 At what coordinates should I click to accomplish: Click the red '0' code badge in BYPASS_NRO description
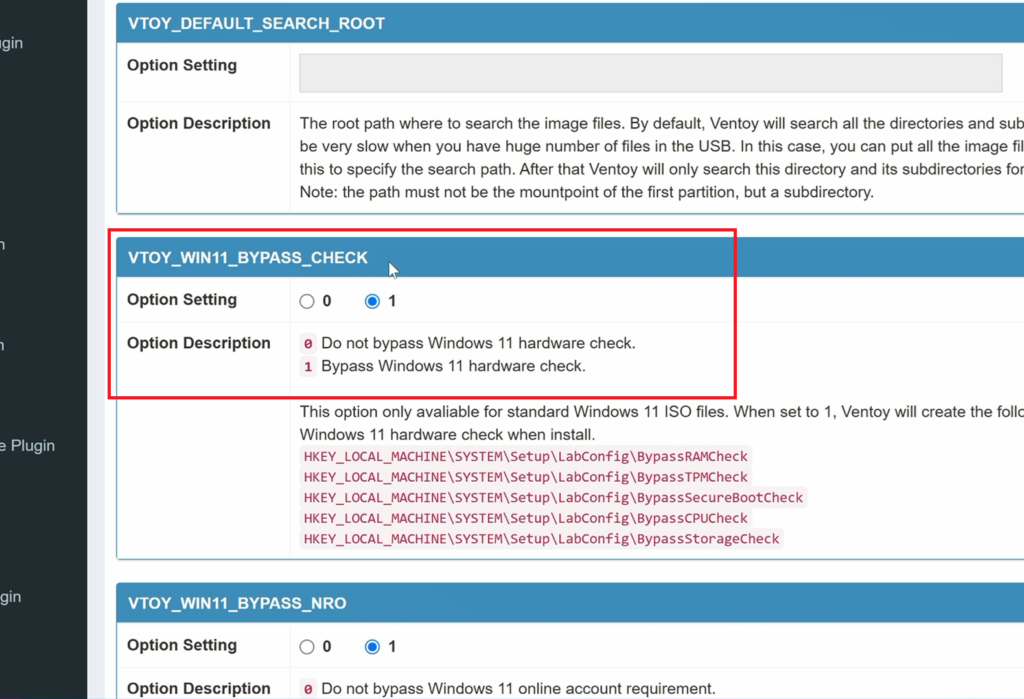[x=308, y=689]
